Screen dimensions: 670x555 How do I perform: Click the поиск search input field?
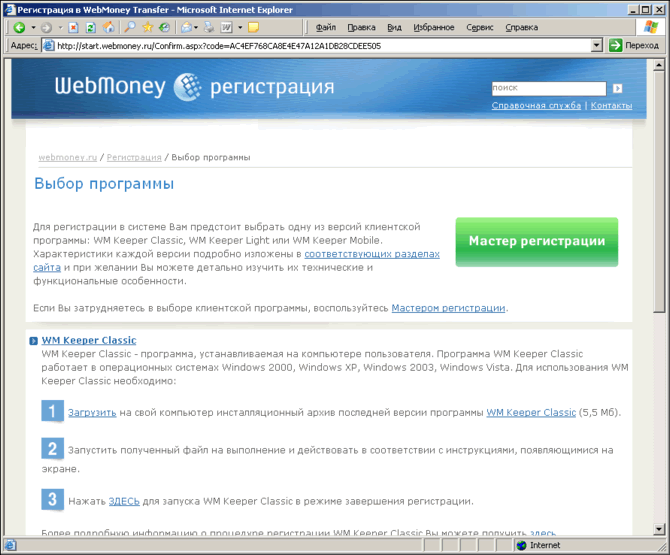[549, 88]
